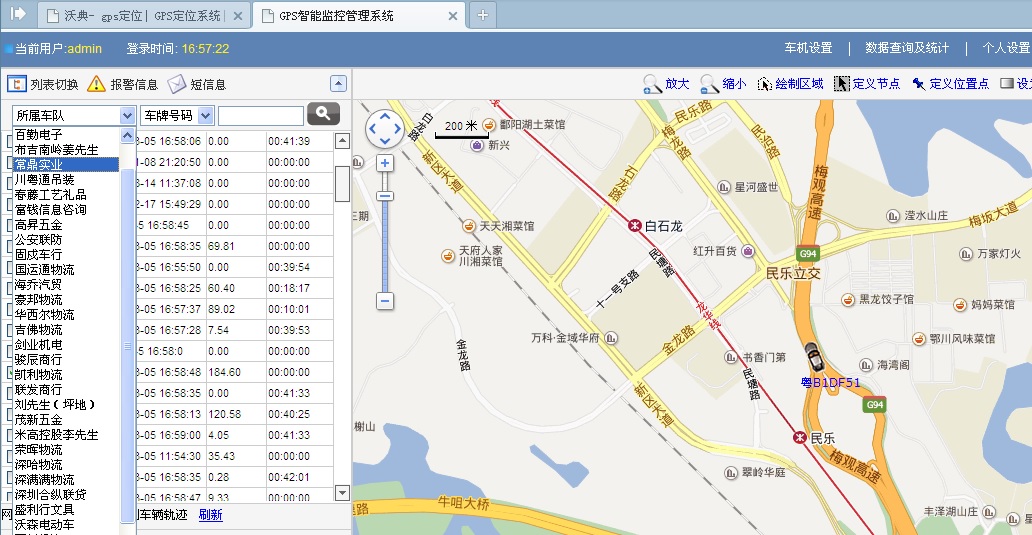Image resolution: width=1032 pixels, height=535 pixels.
Task: Click the fleet list scroll-up arrow
Action: [128, 135]
